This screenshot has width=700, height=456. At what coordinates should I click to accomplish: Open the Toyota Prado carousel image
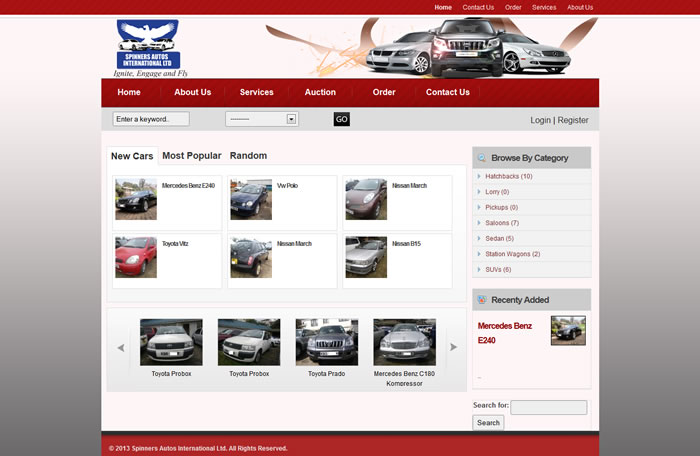(326, 342)
